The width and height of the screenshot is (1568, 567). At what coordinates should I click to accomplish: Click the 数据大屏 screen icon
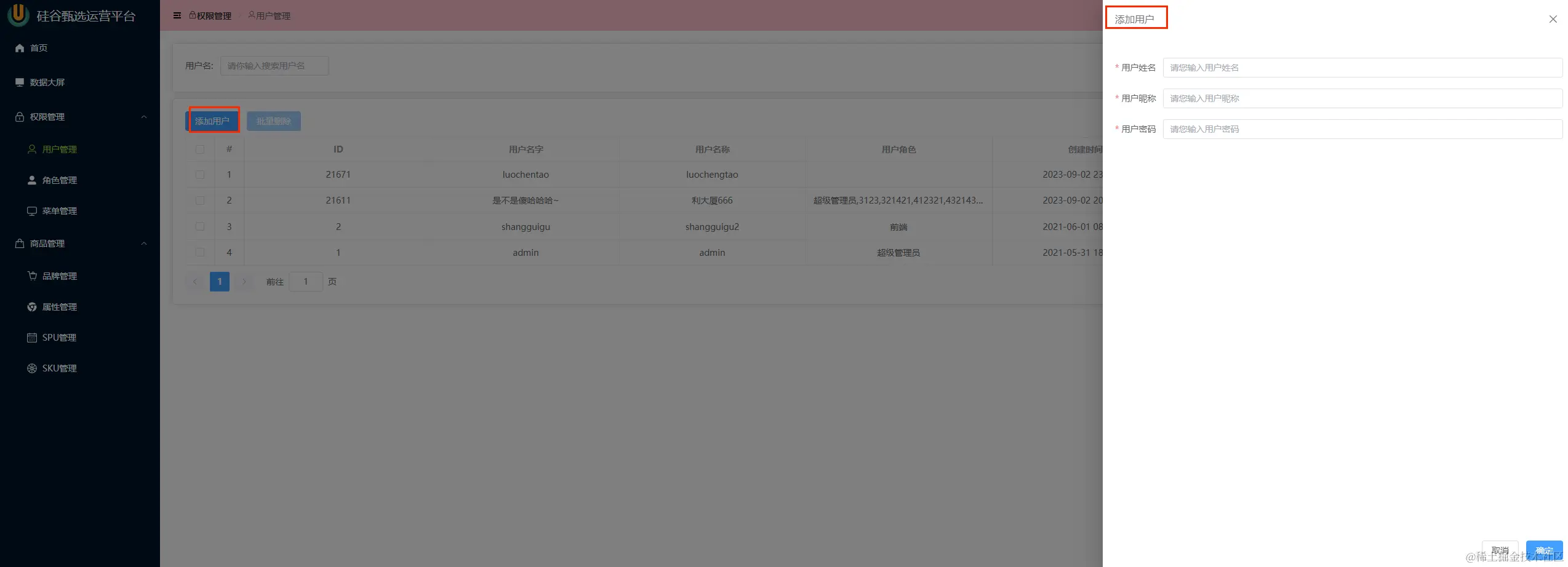click(x=20, y=82)
